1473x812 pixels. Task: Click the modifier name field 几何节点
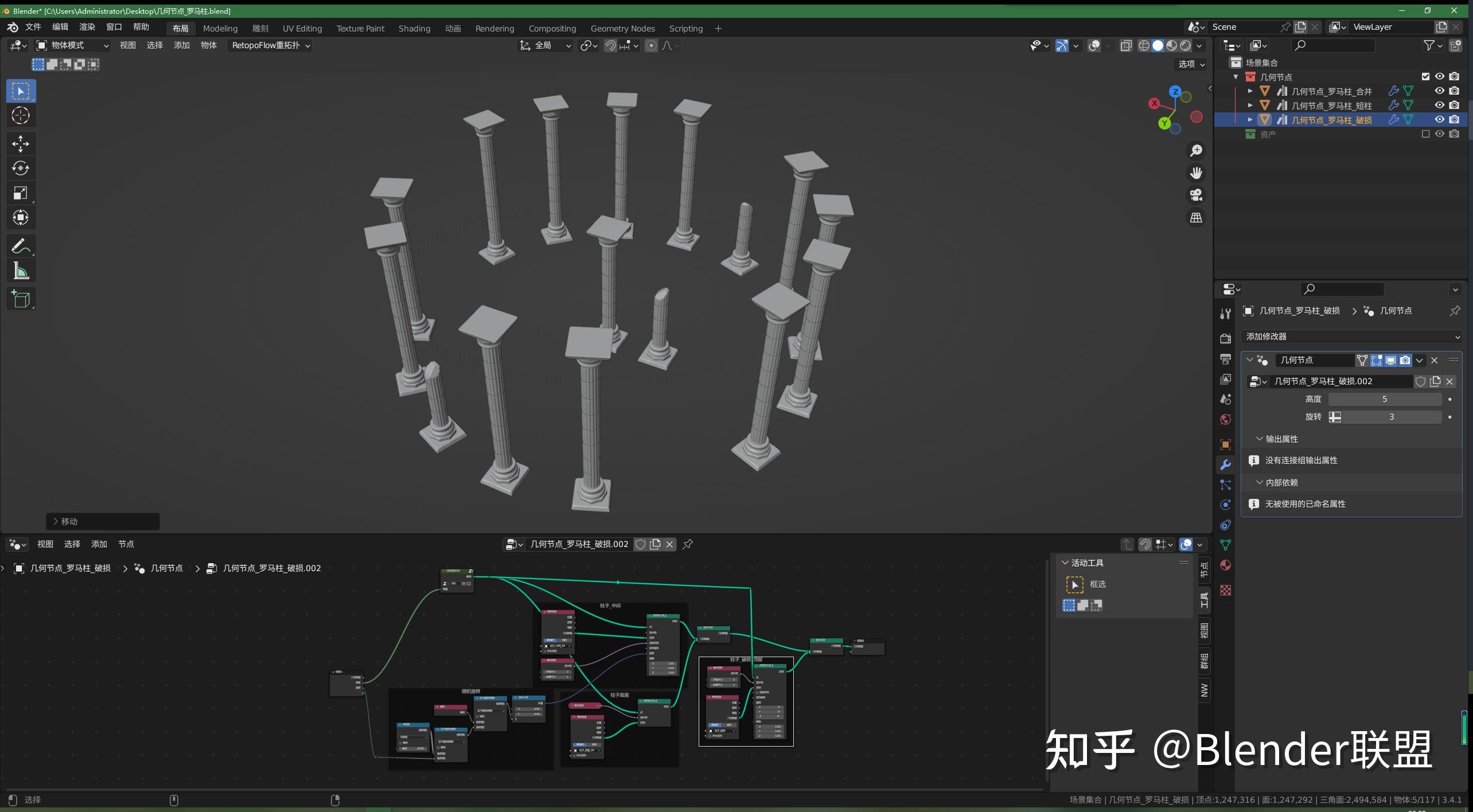coord(1314,360)
